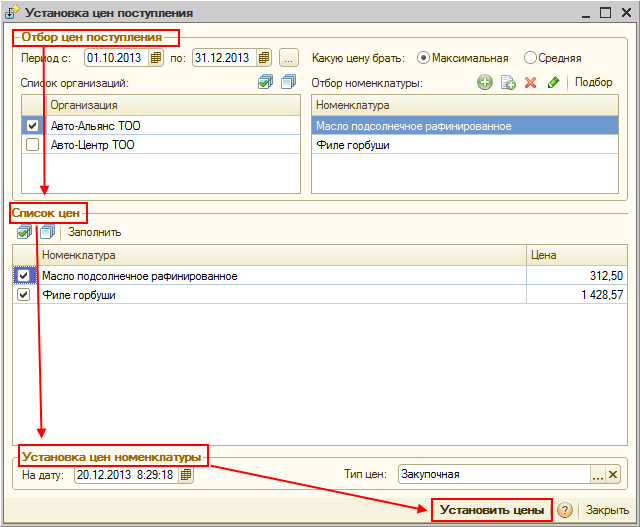Clear the Тип цен field value

coord(613,475)
